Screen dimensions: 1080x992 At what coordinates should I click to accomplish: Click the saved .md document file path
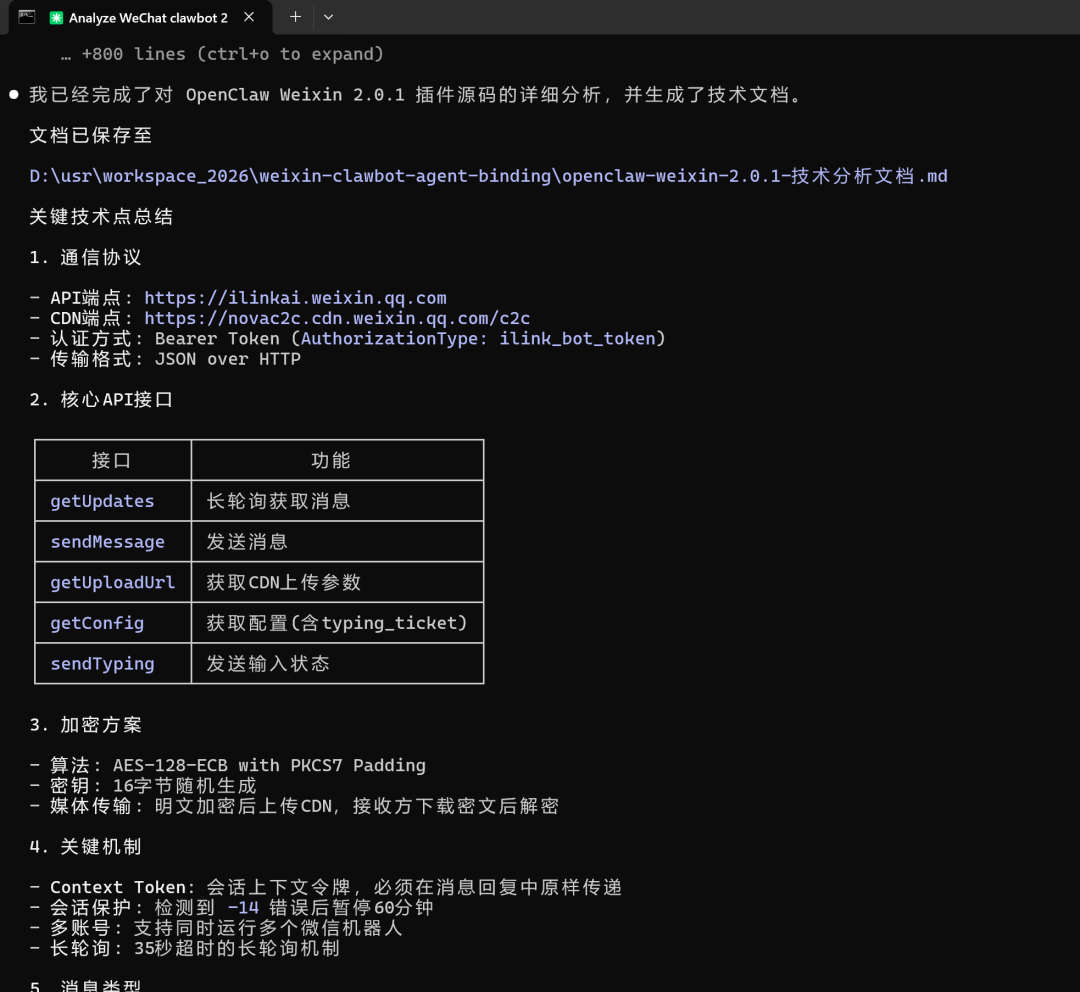(488, 176)
